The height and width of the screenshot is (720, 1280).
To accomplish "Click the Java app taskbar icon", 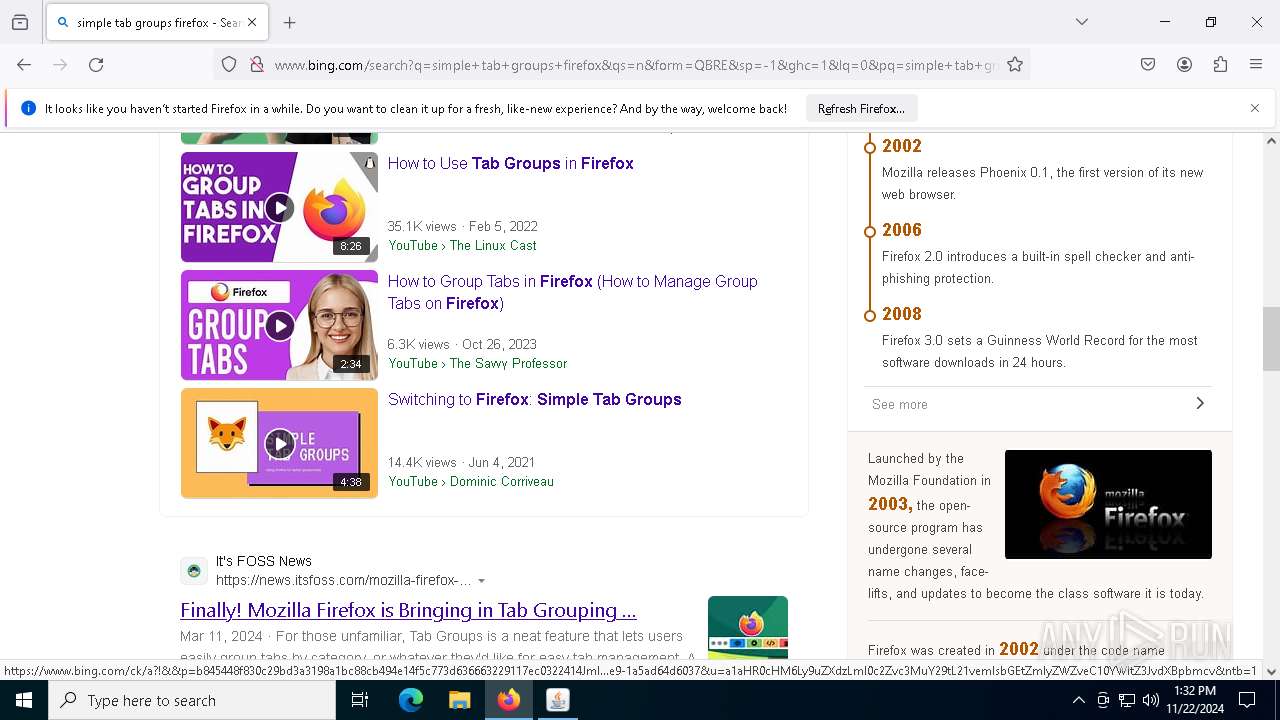I will (558, 700).
